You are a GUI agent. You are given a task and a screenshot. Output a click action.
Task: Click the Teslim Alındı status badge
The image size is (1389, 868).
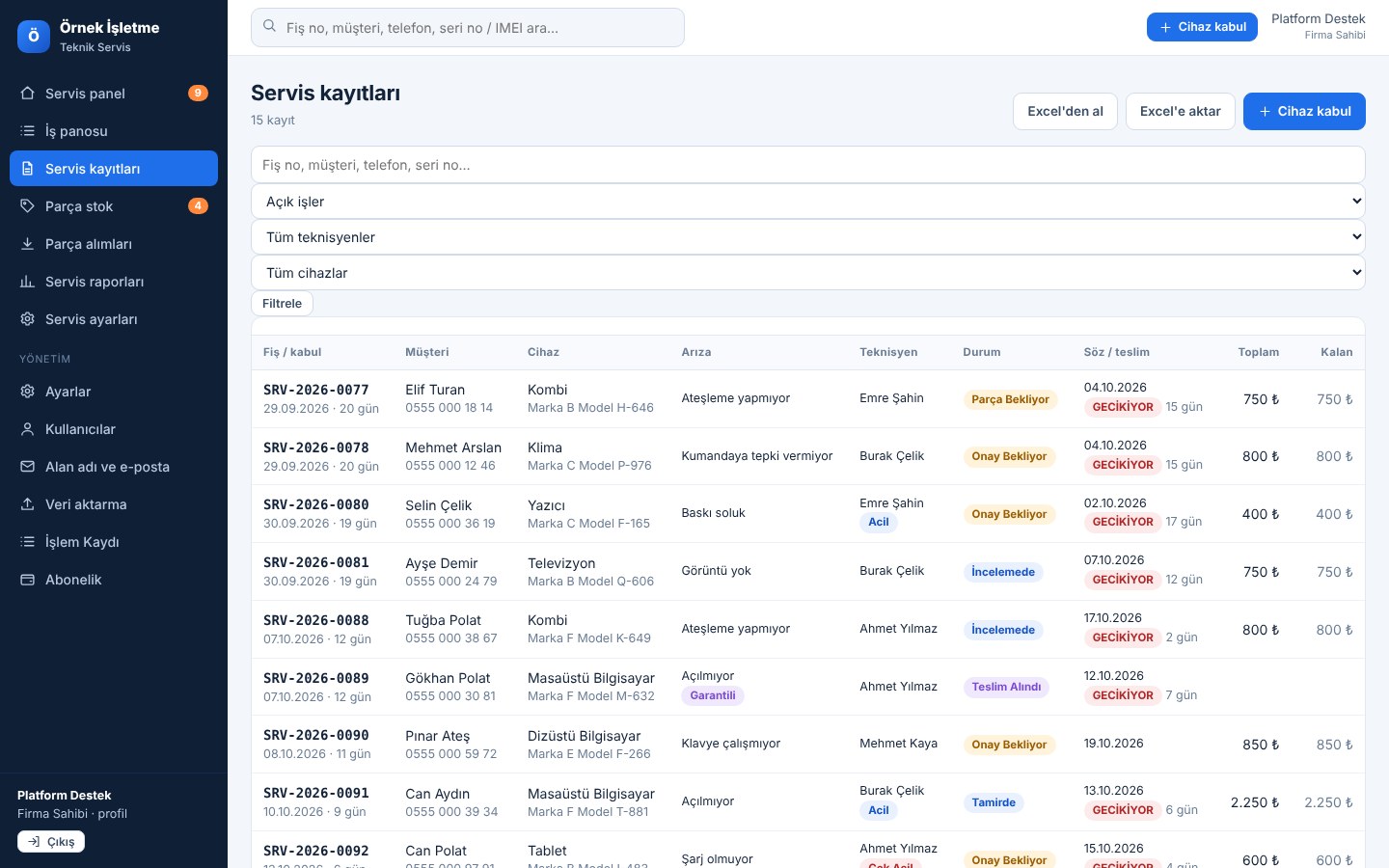1006,687
